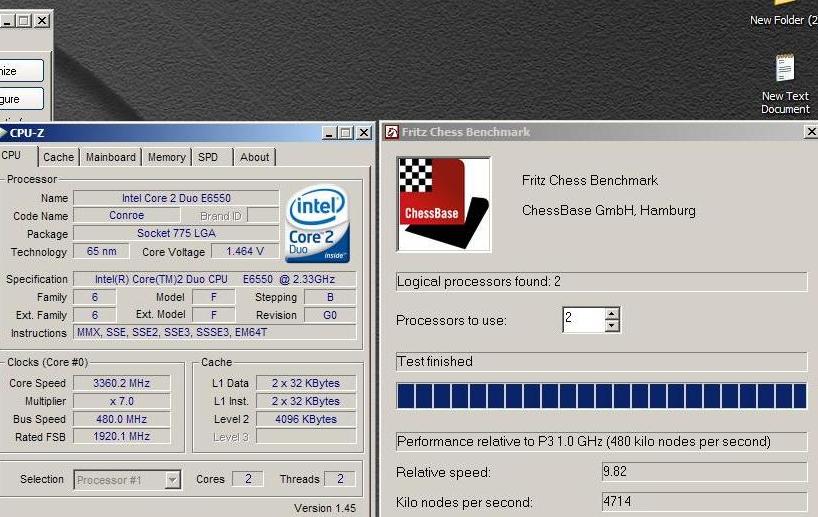Viewport: 818px width, 517px height.
Task: Close the Fritz Chess Benchmark window
Action: (811, 132)
